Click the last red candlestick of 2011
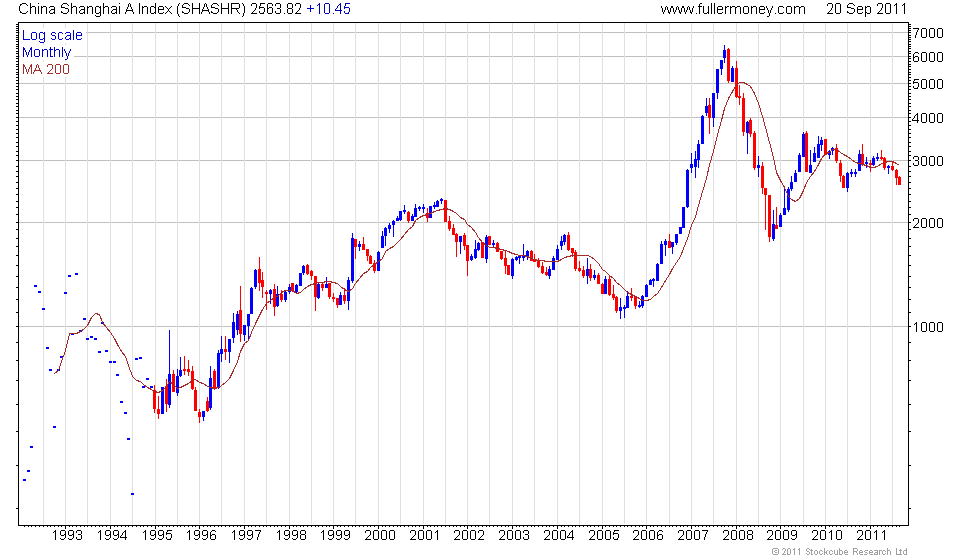Viewport: 960px width, 560px height. [899, 181]
